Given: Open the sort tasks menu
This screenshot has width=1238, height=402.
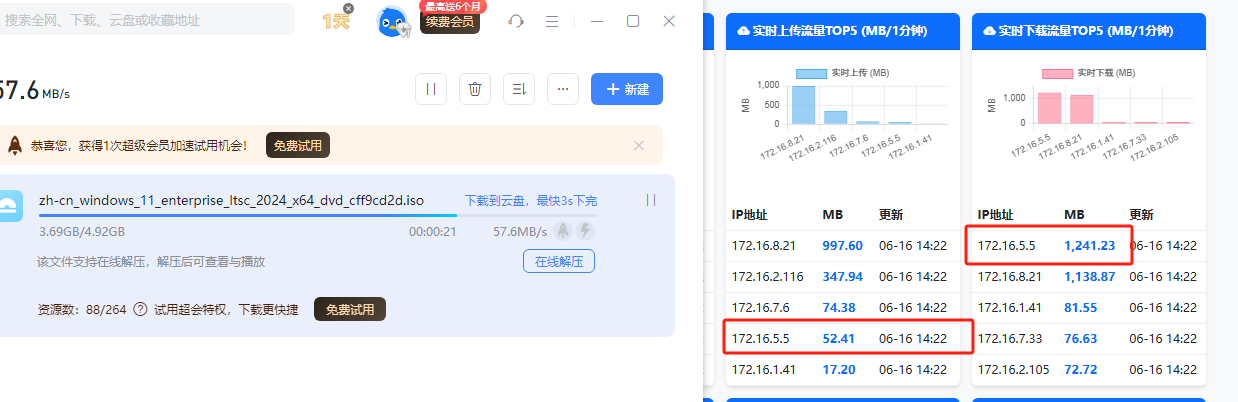Looking at the screenshot, I should pos(519,89).
